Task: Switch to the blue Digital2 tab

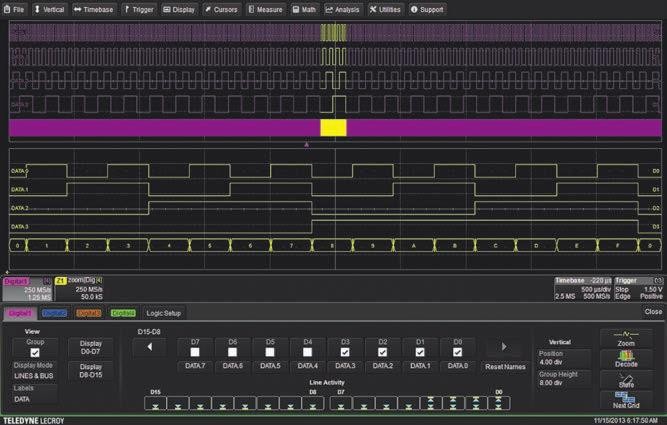Action: tap(54, 314)
